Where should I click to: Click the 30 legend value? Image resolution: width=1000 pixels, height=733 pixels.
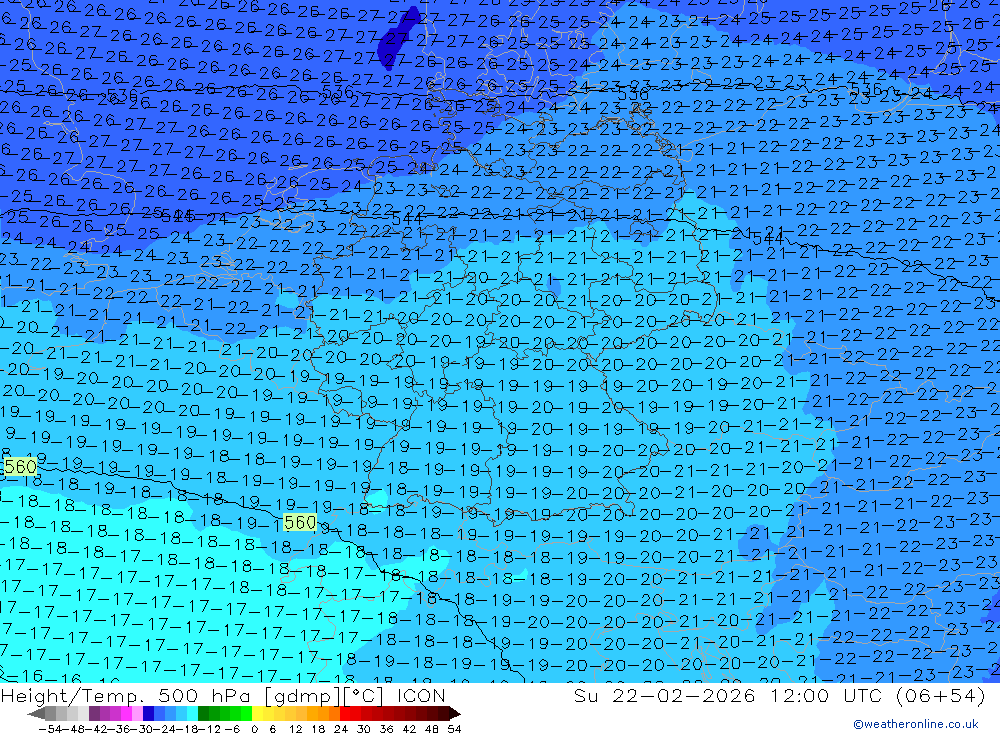363,729
